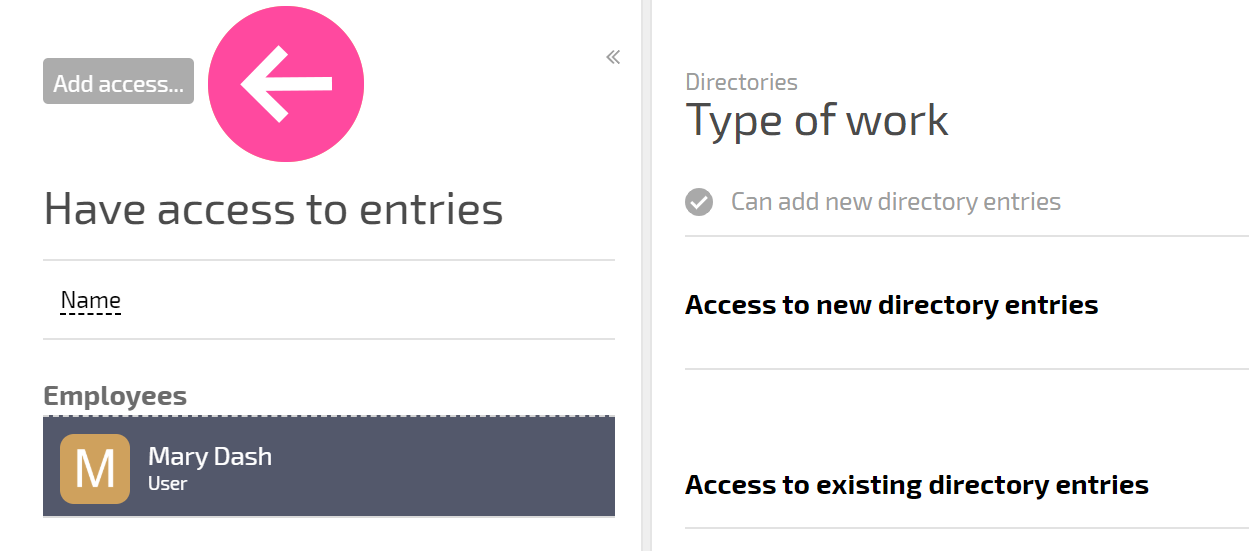Click the Mary Dash name text
The height and width of the screenshot is (551, 1249).
click(210, 457)
